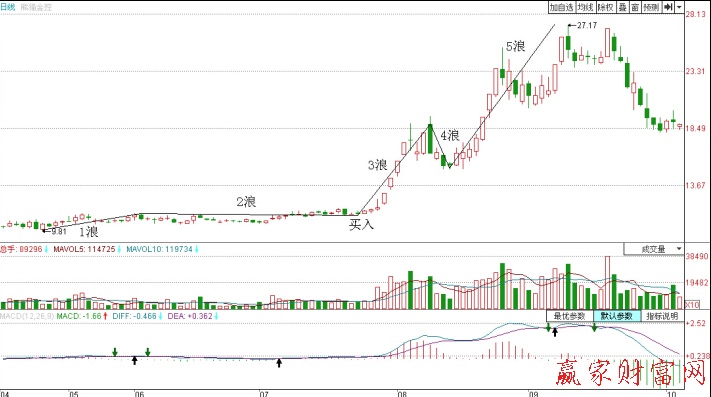
Task: Click the 加自选 add-to-watchlist button
Action: point(561,7)
